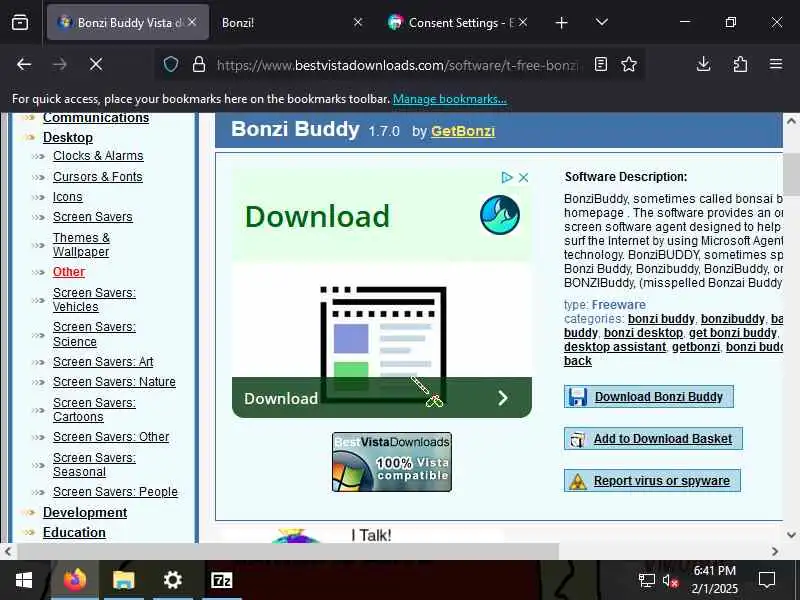Open Settings gear in the taskbar
Image resolution: width=800 pixels, height=600 pixels.
(x=172, y=580)
